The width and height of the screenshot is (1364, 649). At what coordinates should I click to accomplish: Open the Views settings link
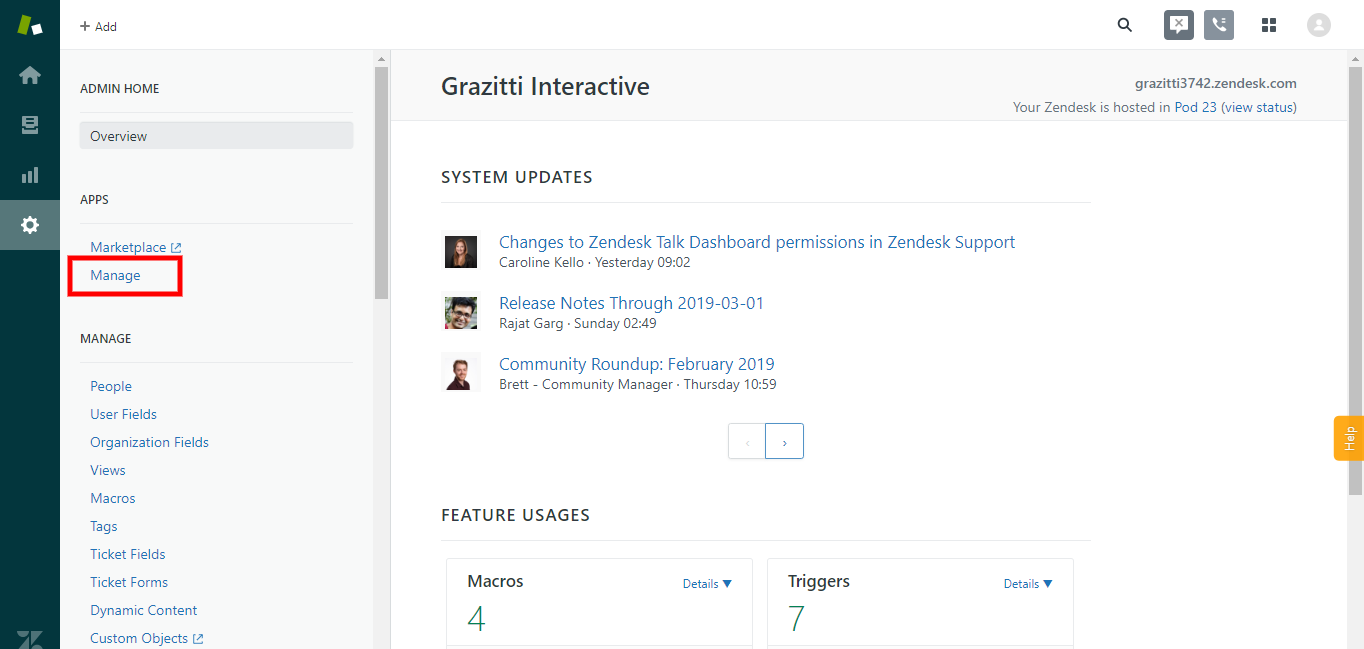(108, 470)
